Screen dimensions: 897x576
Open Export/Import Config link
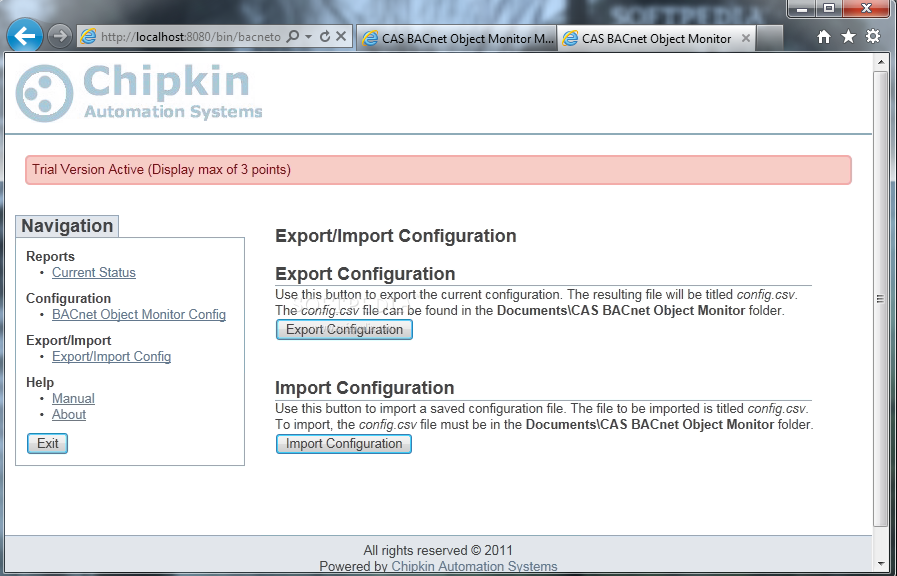click(x=112, y=357)
